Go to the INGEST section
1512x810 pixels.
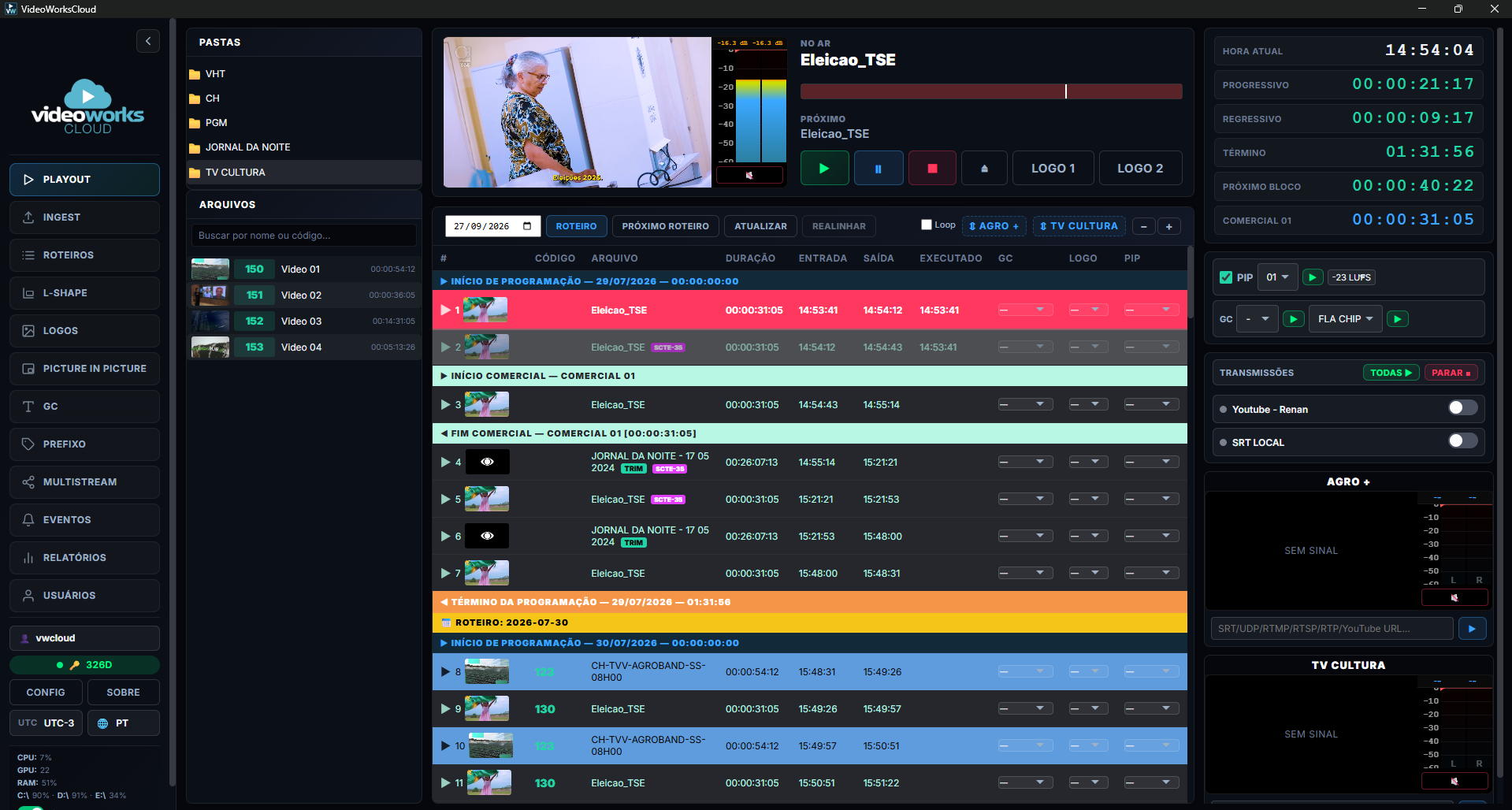click(84, 217)
